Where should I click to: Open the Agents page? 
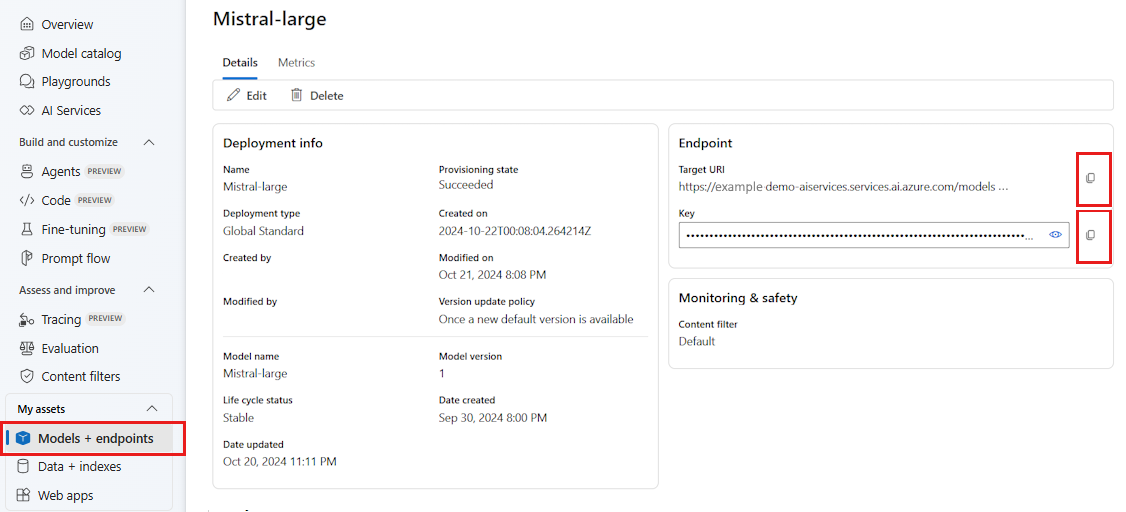click(x=61, y=172)
